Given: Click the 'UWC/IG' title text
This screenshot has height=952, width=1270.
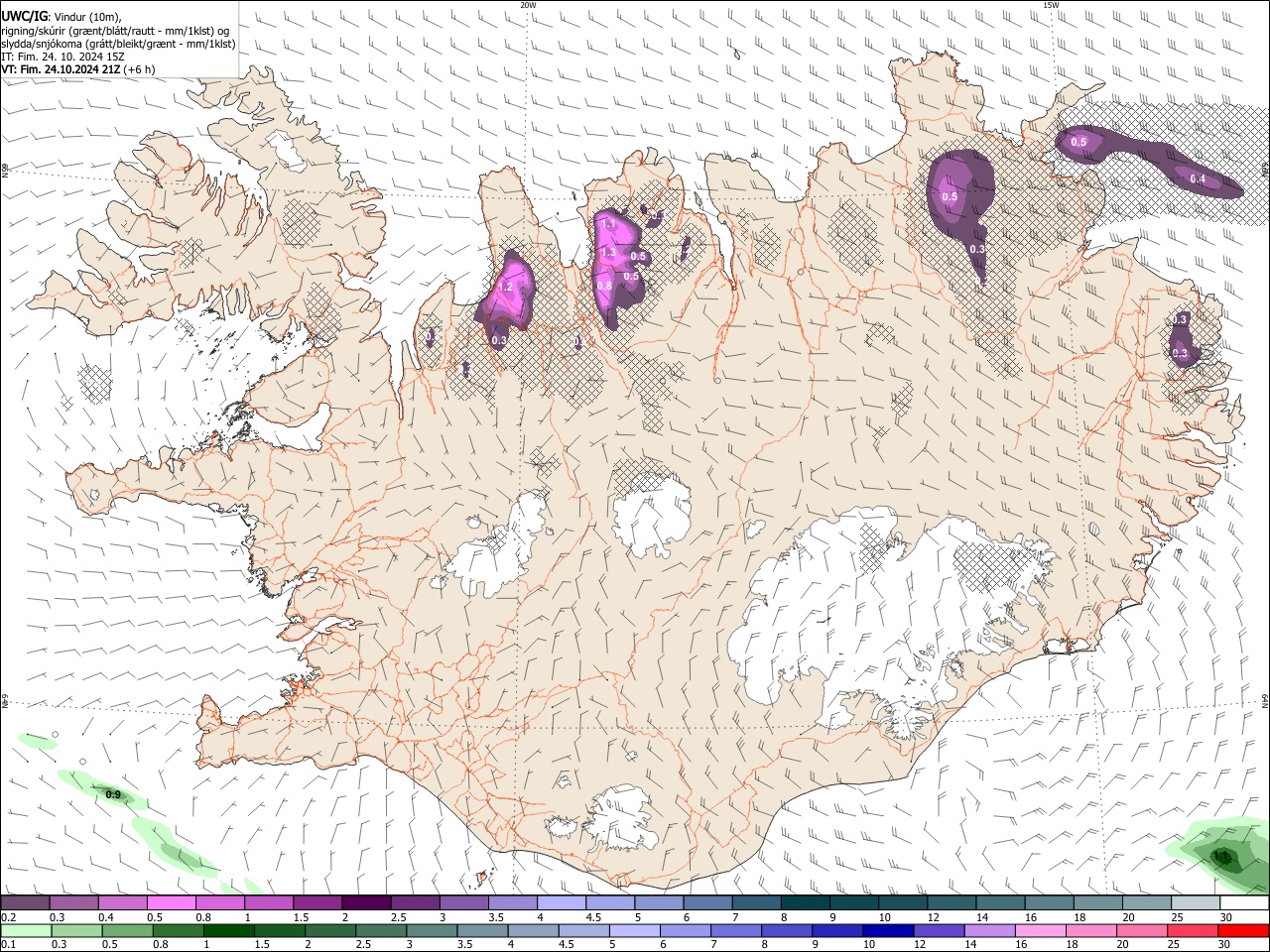Looking at the screenshot, I should (x=24, y=18).
